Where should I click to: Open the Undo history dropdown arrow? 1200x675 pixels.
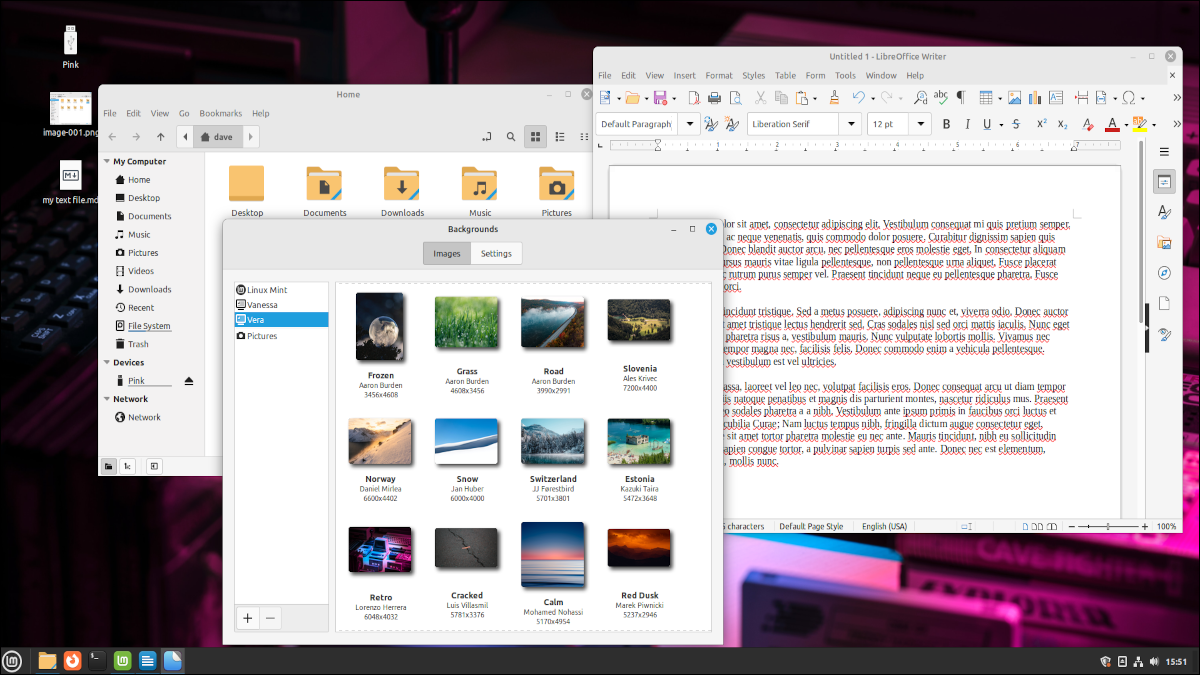tap(872, 98)
